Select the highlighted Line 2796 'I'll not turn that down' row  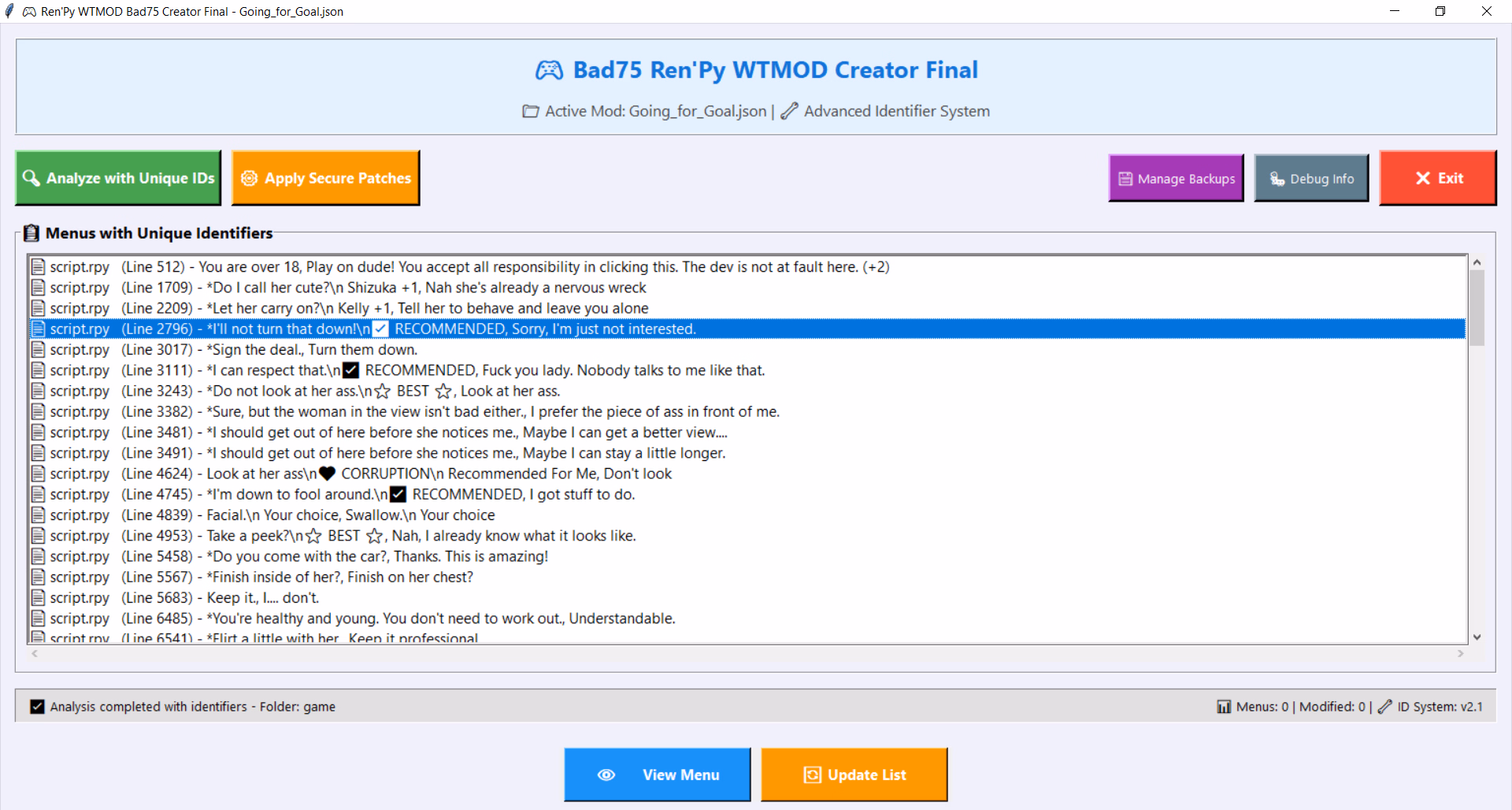coord(747,329)
